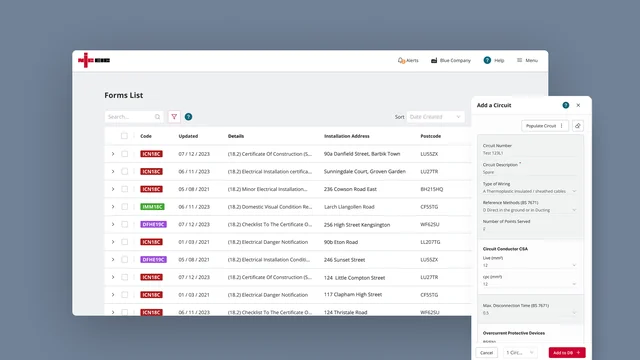Screen dimensions: 640x360
Task: Expand the Larch Llangollen Road row
Action: (x=113, y=207)
